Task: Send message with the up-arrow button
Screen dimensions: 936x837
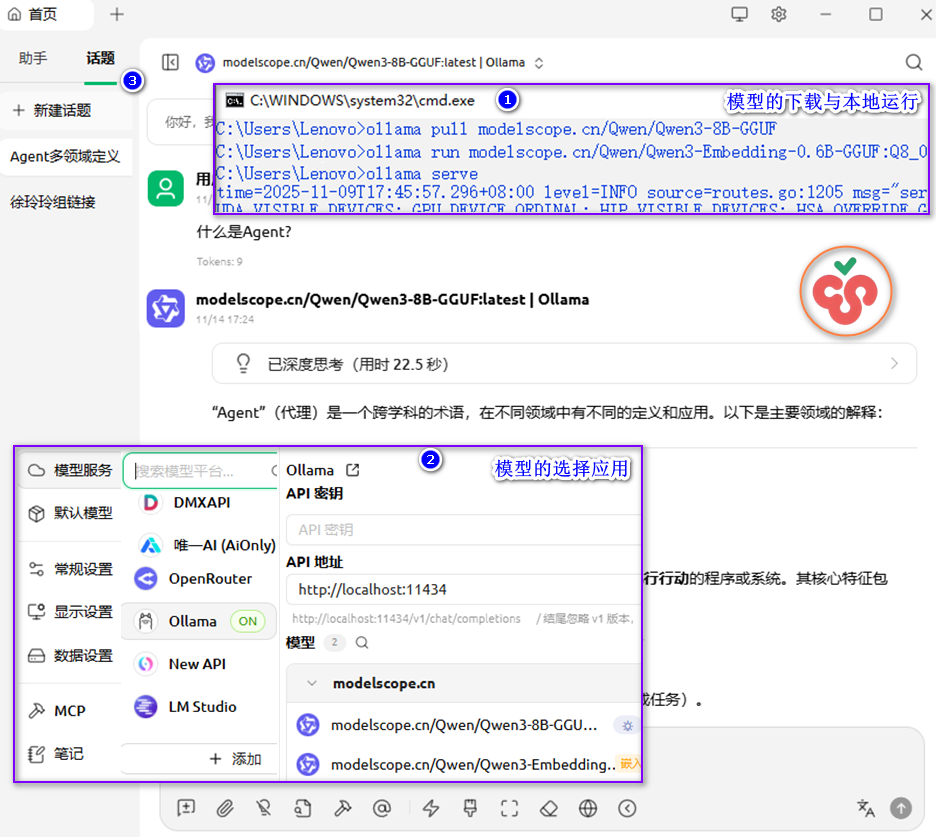Action: click(x=901, y=808)
